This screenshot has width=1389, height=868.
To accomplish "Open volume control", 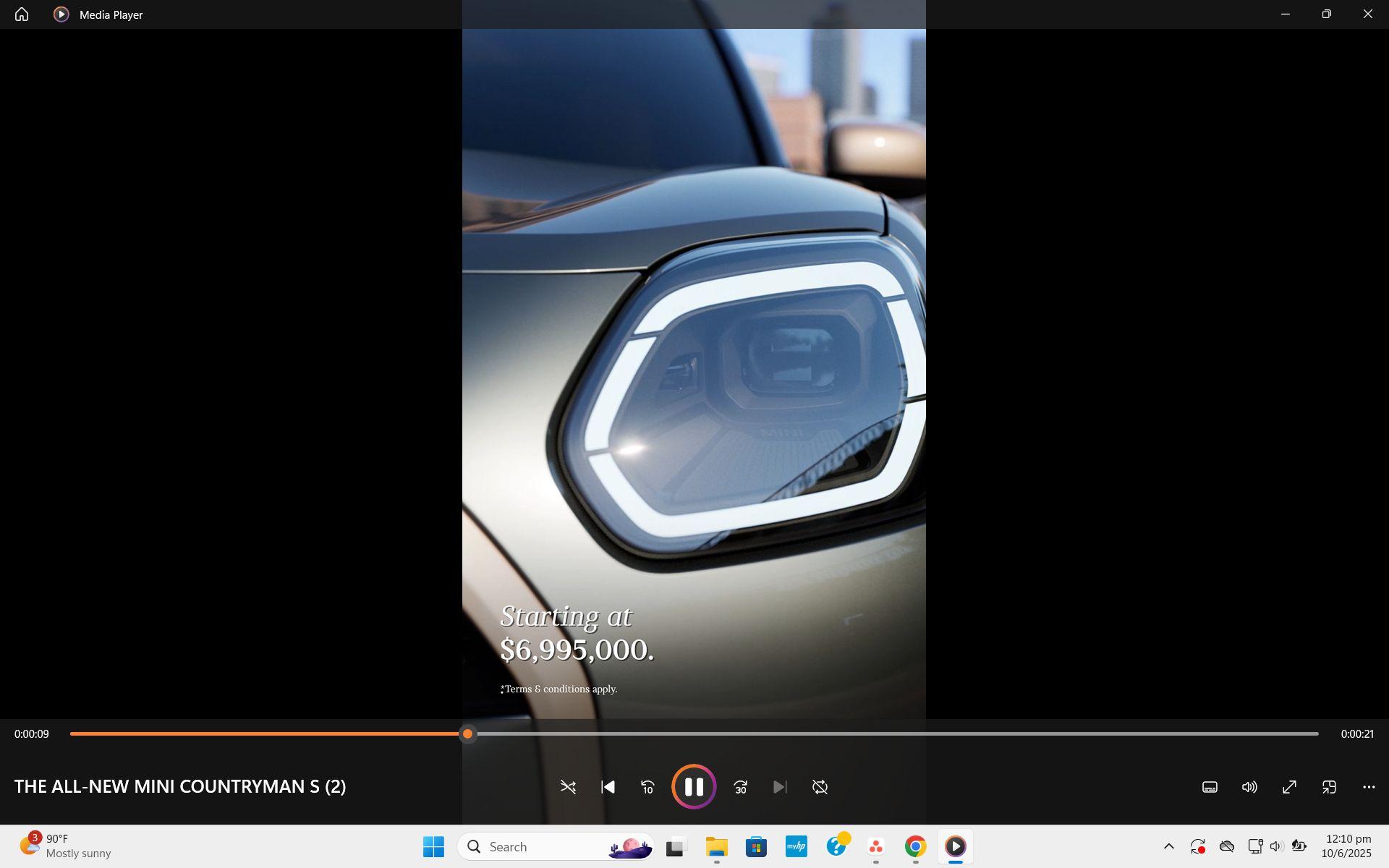I will pyautogui.click(x=1249, y=787).
